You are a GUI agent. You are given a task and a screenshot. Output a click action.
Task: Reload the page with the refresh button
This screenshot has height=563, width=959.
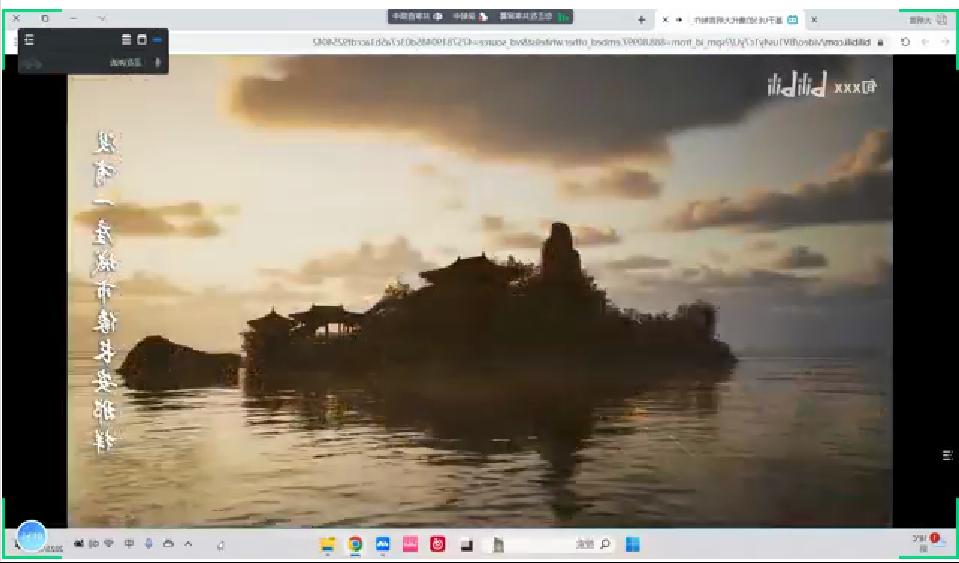[x=904, y=42]
